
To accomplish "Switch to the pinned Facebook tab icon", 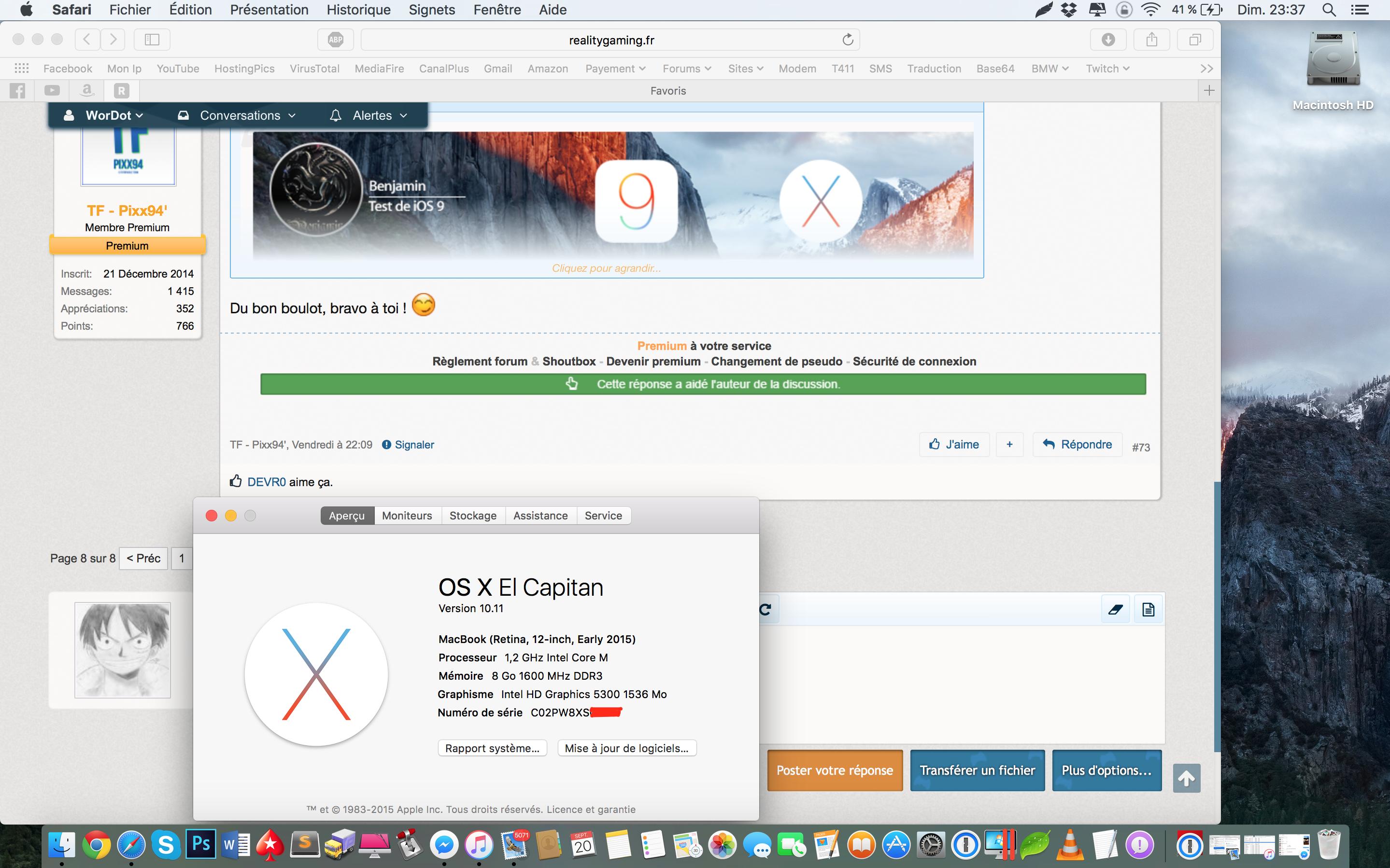I will (17, 91).
